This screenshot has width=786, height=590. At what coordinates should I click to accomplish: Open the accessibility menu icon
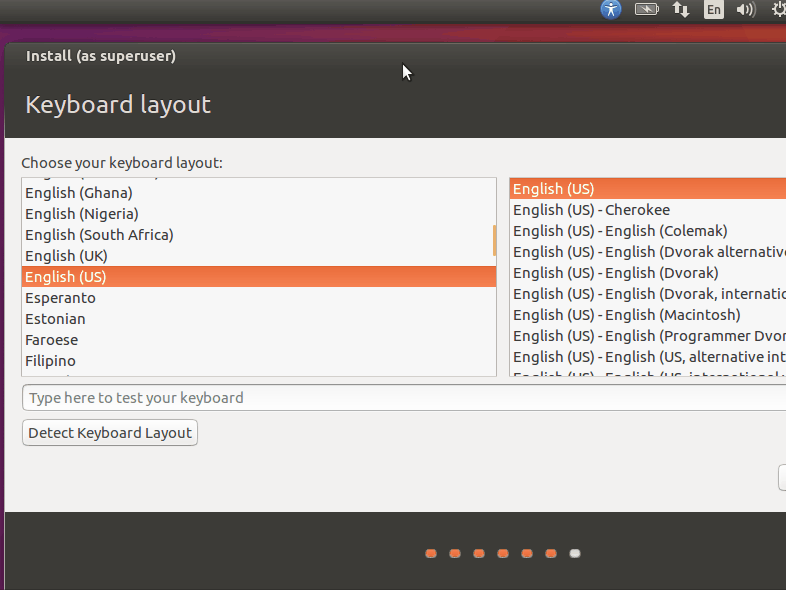tap(611, 9)
